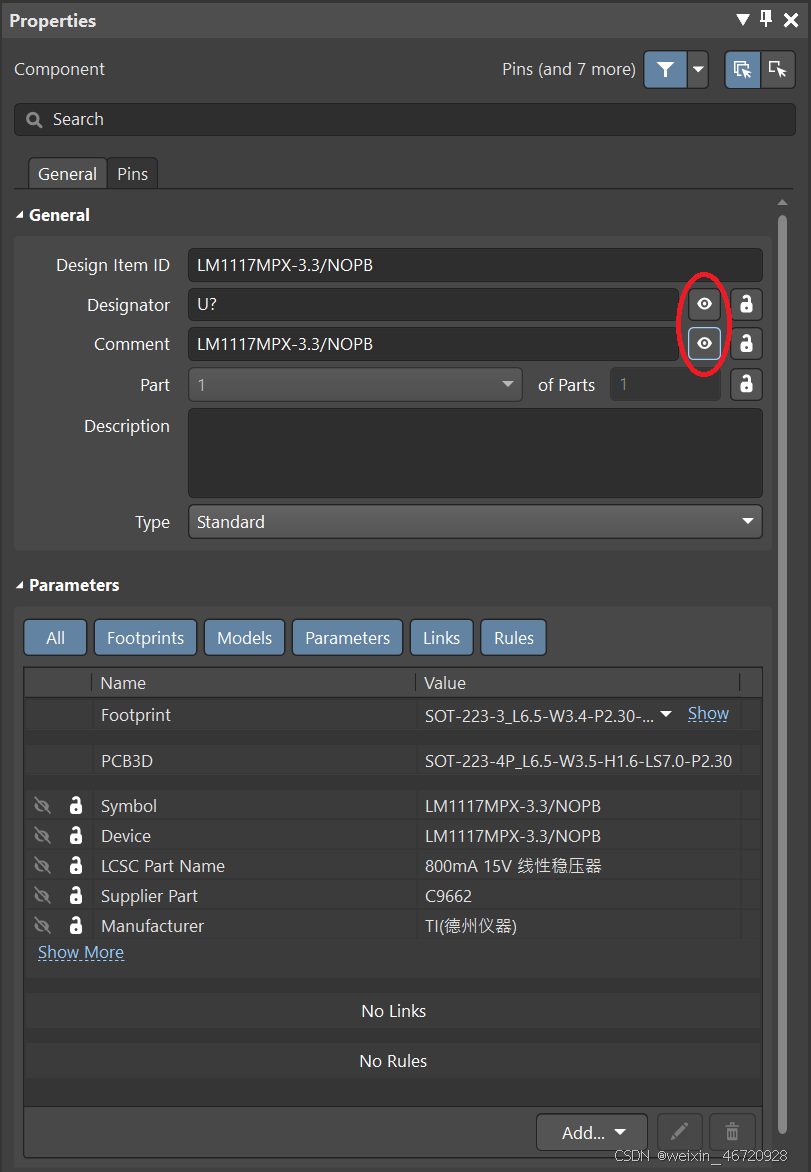
Task: Toggle lock on Device parameter
Action: tap(75, 835)
